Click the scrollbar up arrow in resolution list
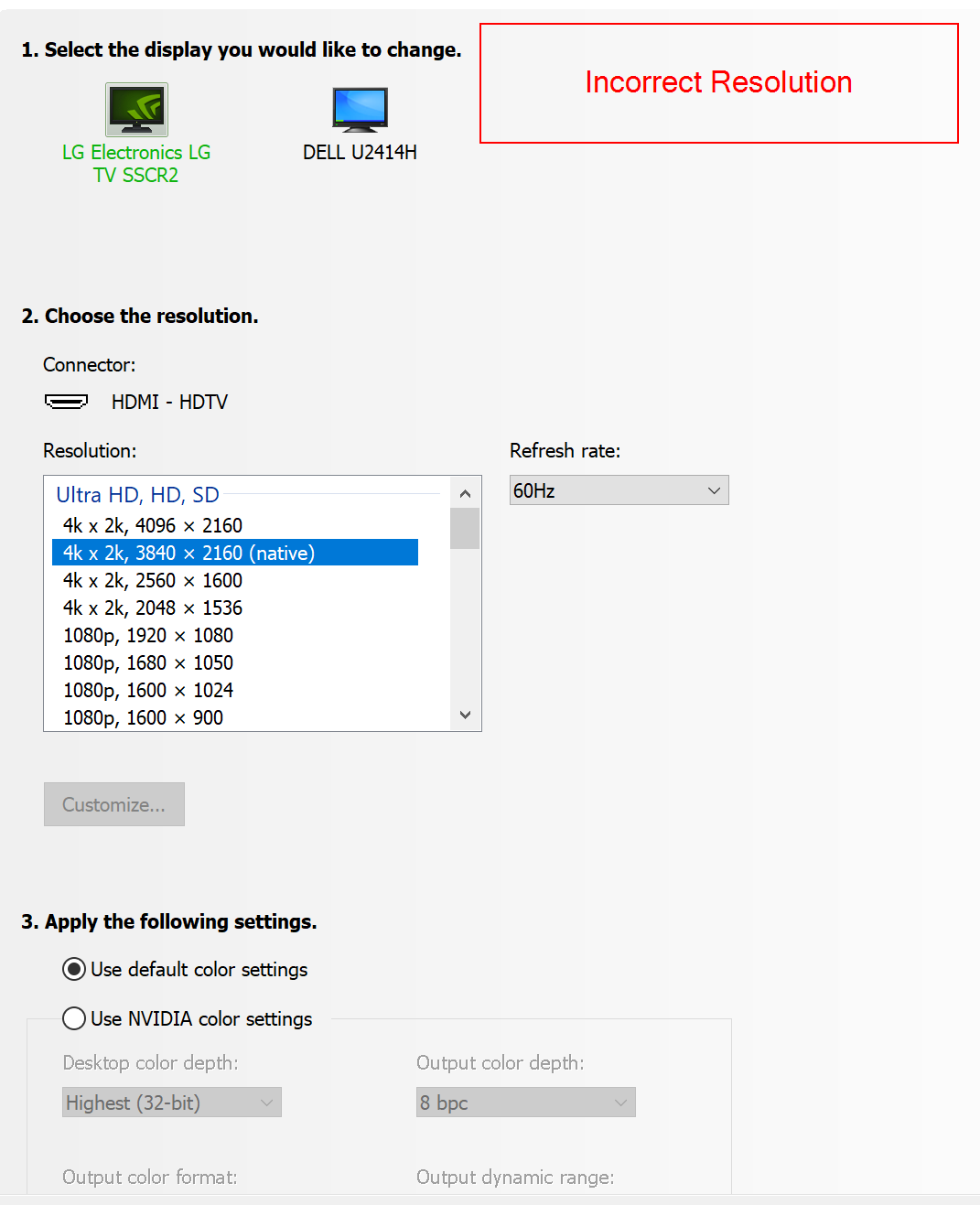Viewport: 980px width, 1205px height. point(465,492)
